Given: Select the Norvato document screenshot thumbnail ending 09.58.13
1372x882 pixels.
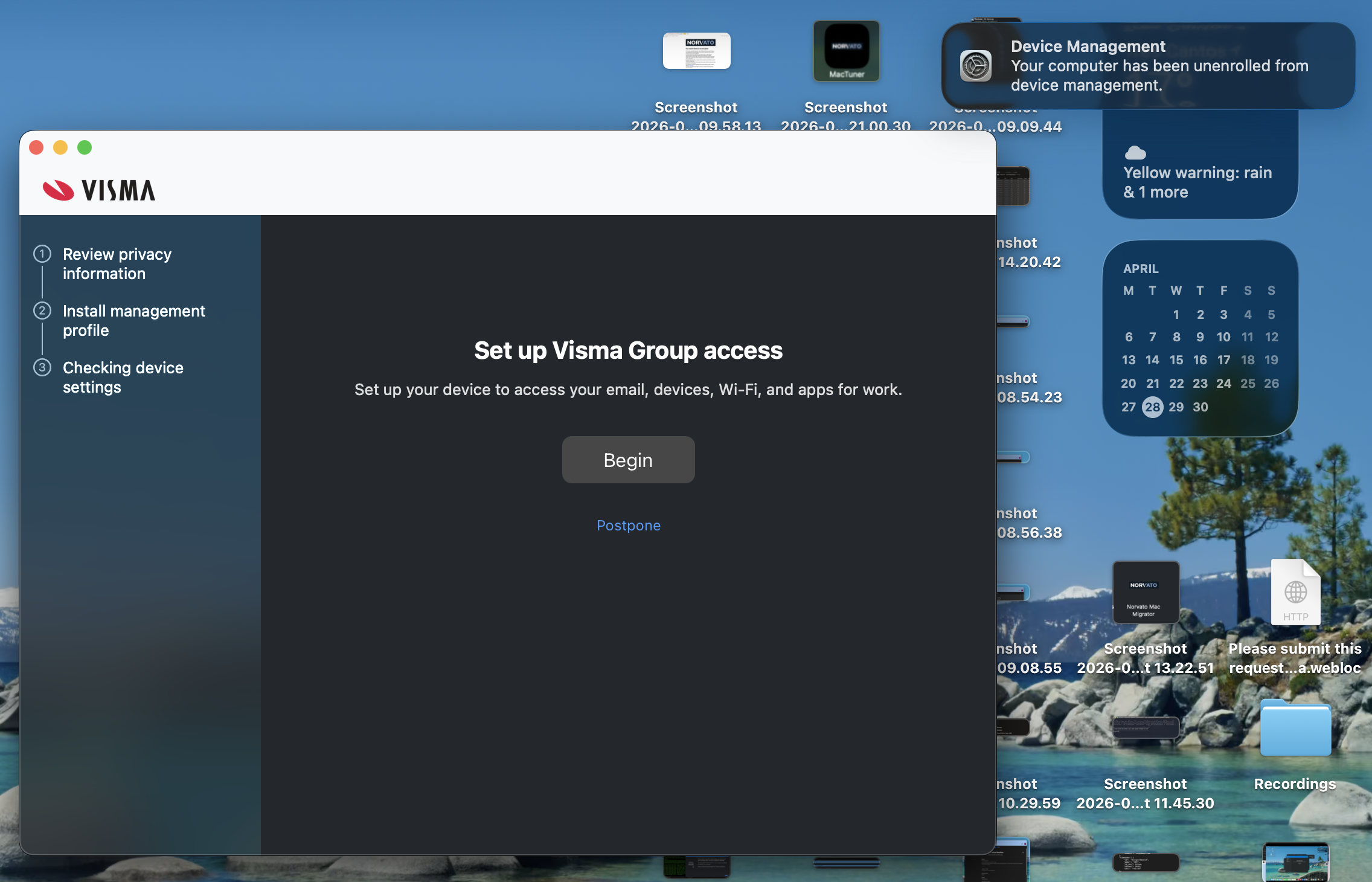Looking at the screenshot, I should [x=696, y=51].
